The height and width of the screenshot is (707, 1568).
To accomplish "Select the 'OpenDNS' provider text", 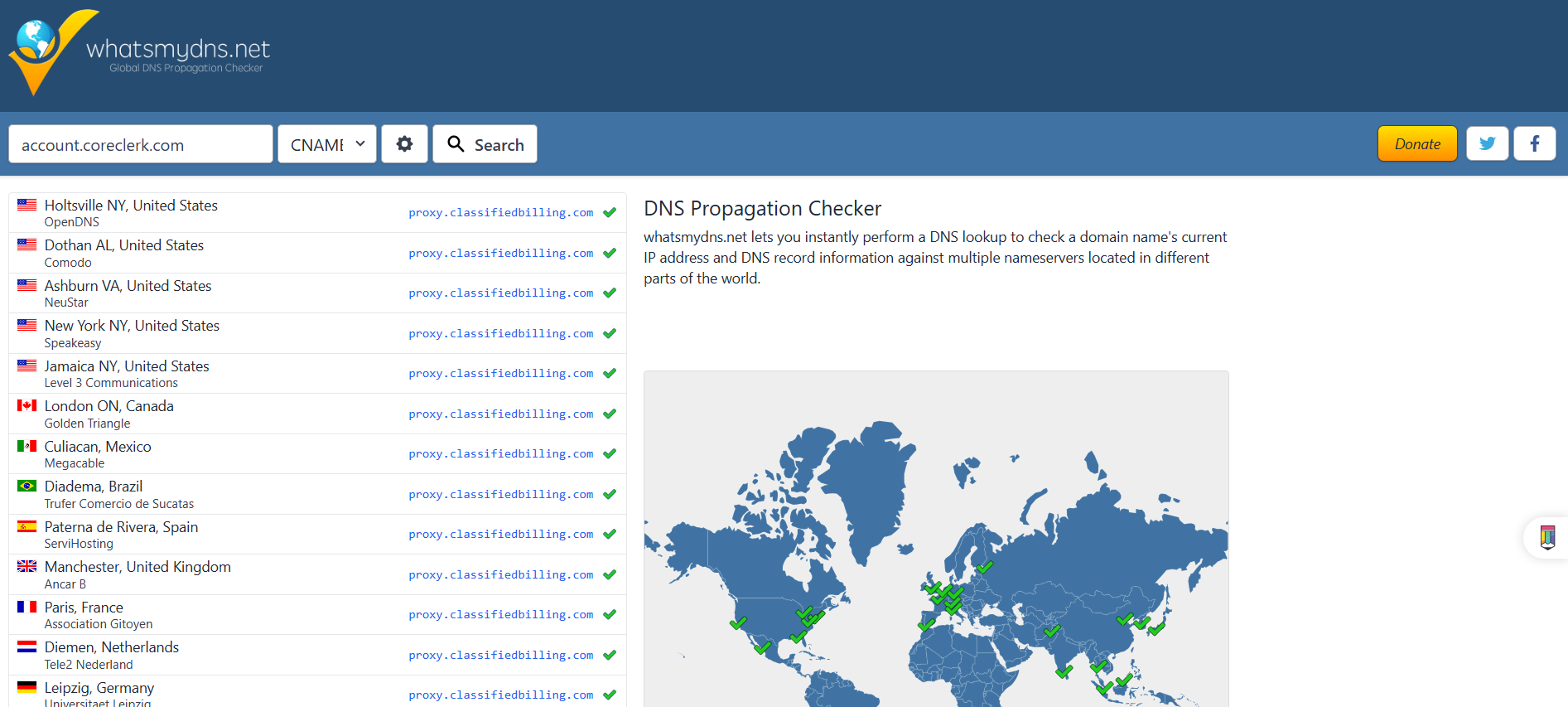I will point(72,222).
